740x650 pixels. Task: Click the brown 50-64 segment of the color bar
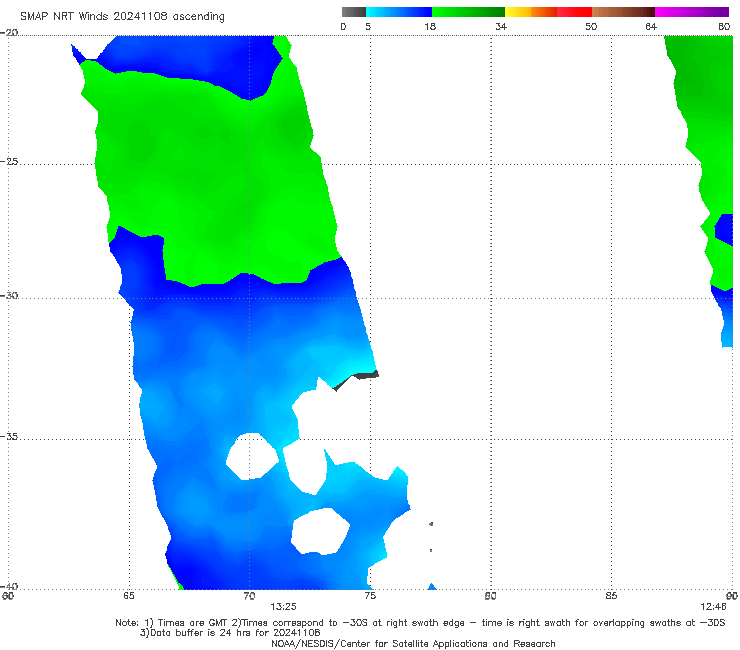(x=623, y=12)
